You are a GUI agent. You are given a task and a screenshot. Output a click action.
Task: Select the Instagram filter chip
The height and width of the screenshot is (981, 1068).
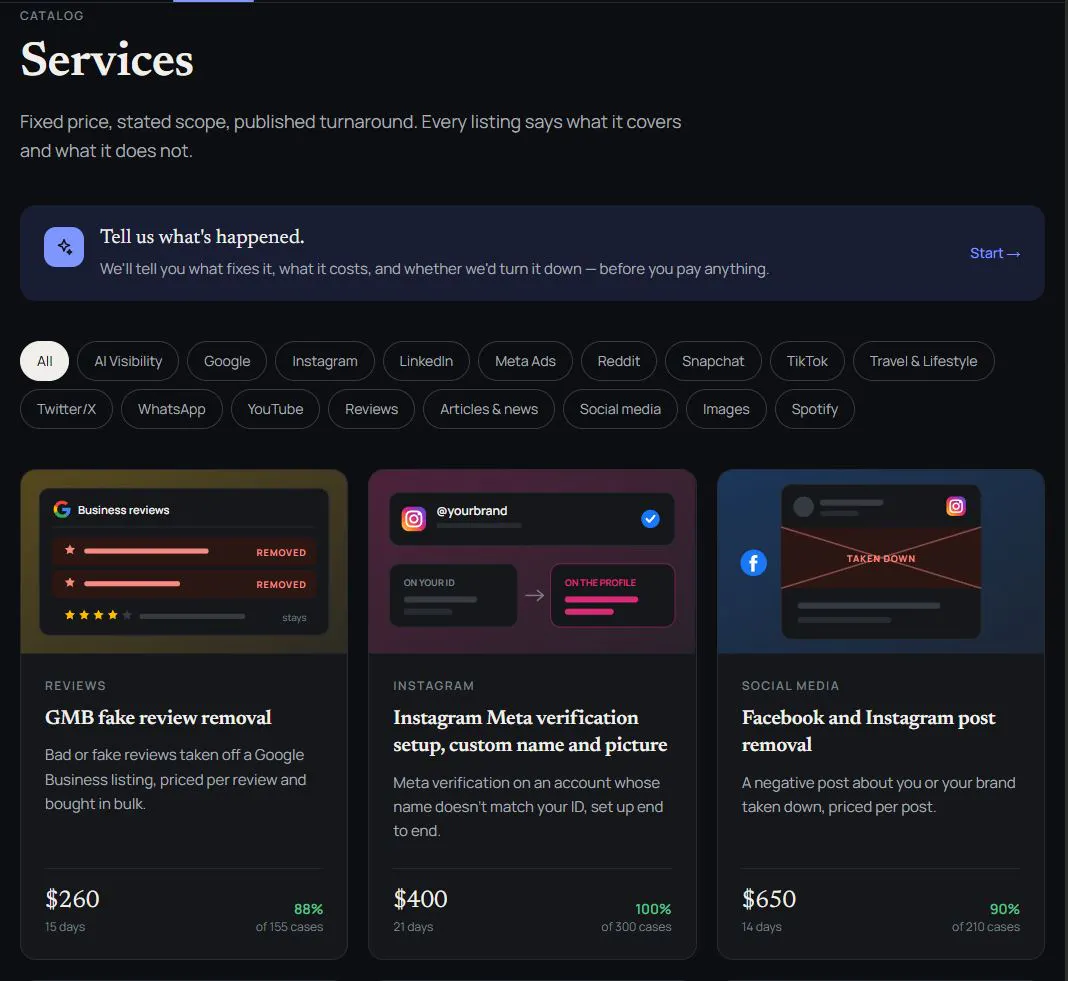pyautogui.click(x=325, y=361)
